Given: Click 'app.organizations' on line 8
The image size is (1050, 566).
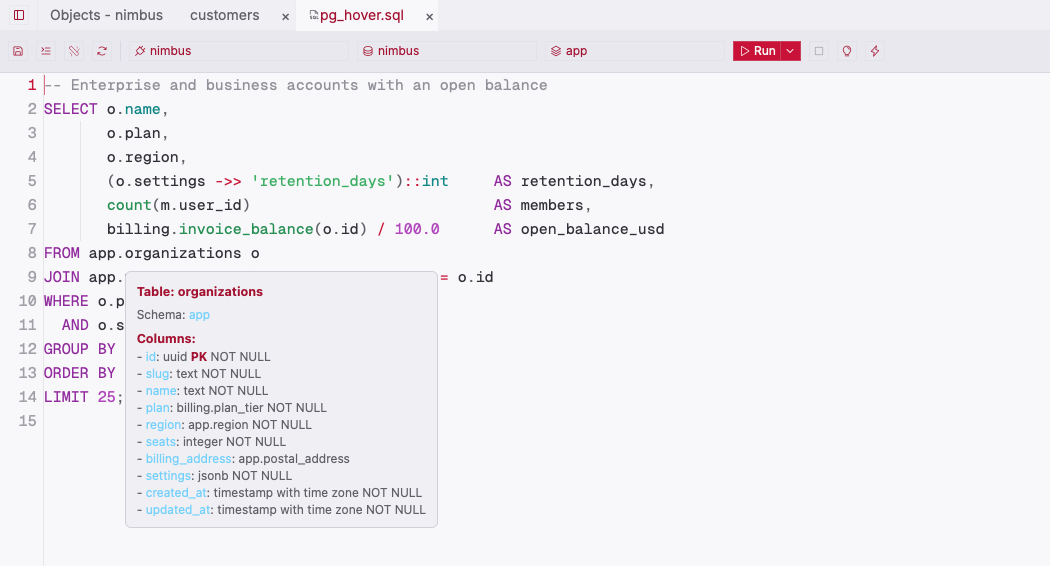Looking at the screenshot, I should pos(165,253).
